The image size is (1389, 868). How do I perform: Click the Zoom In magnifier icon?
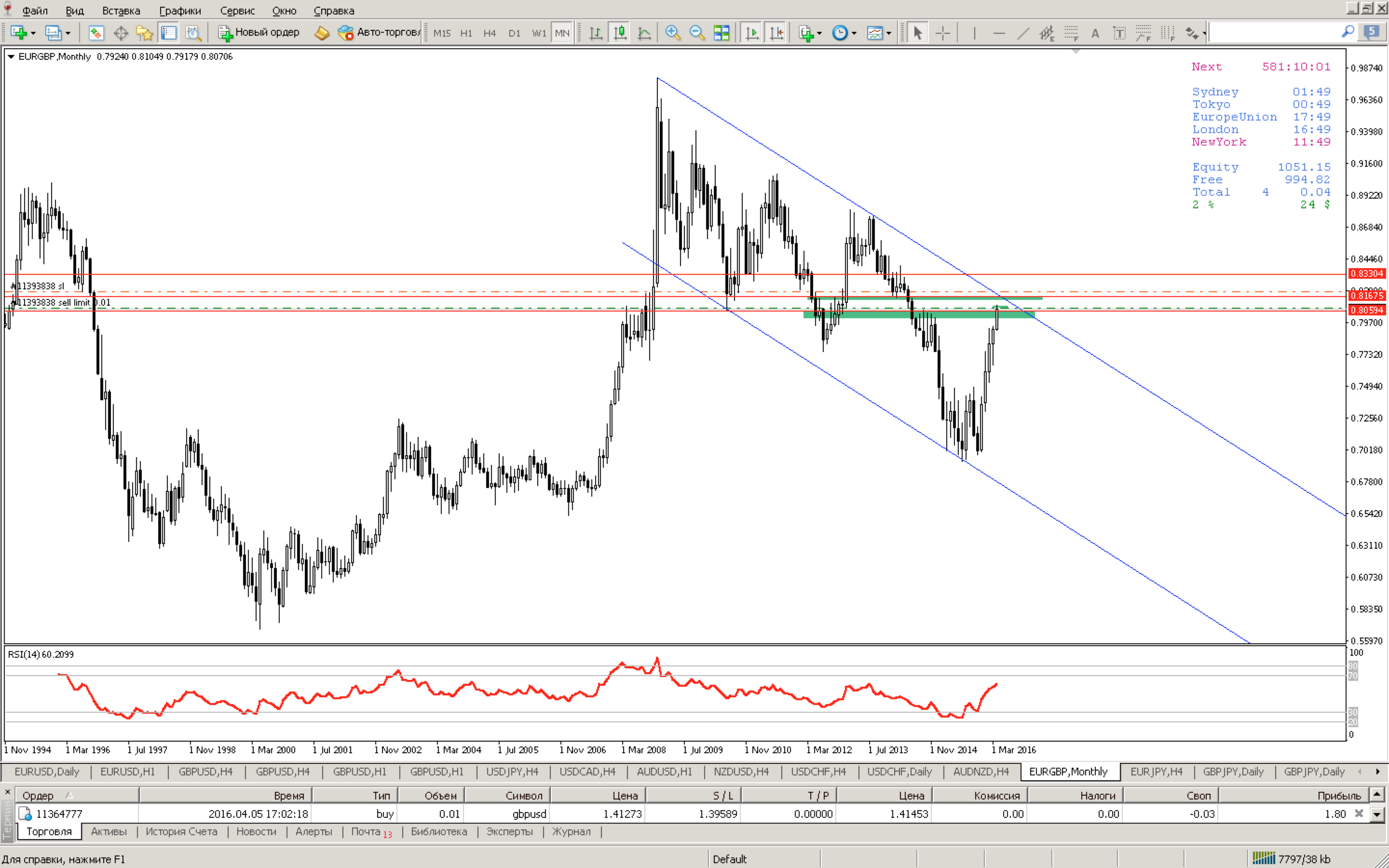pos(673,33)
